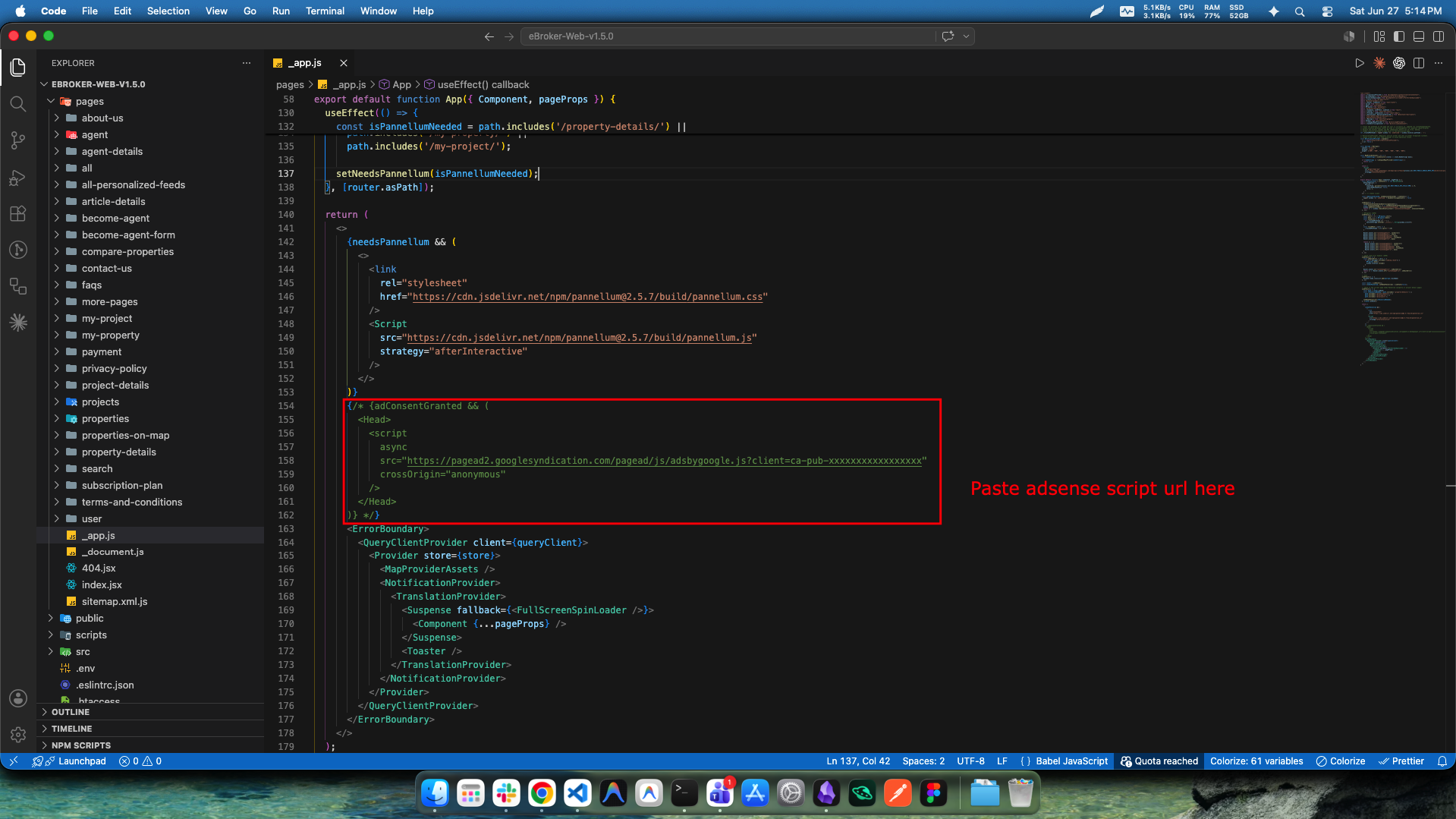1456x819 pixels.
Task: Click Quota reached status item
Action: [1159, 761]
